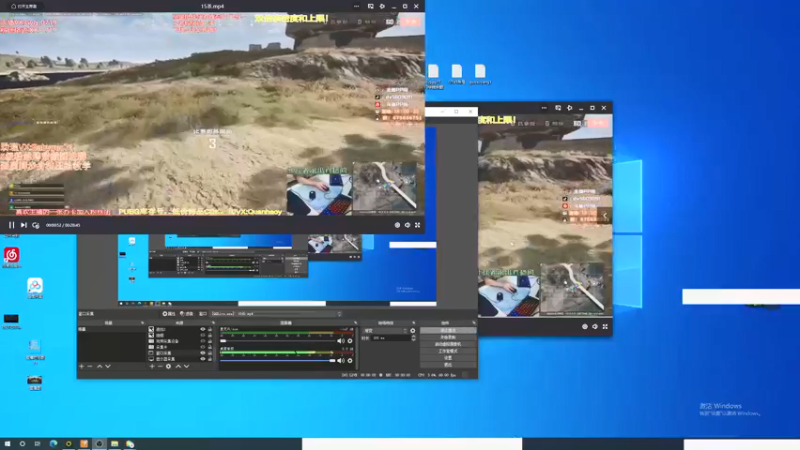Pop out the OBS controls dock

coord(473,323)
